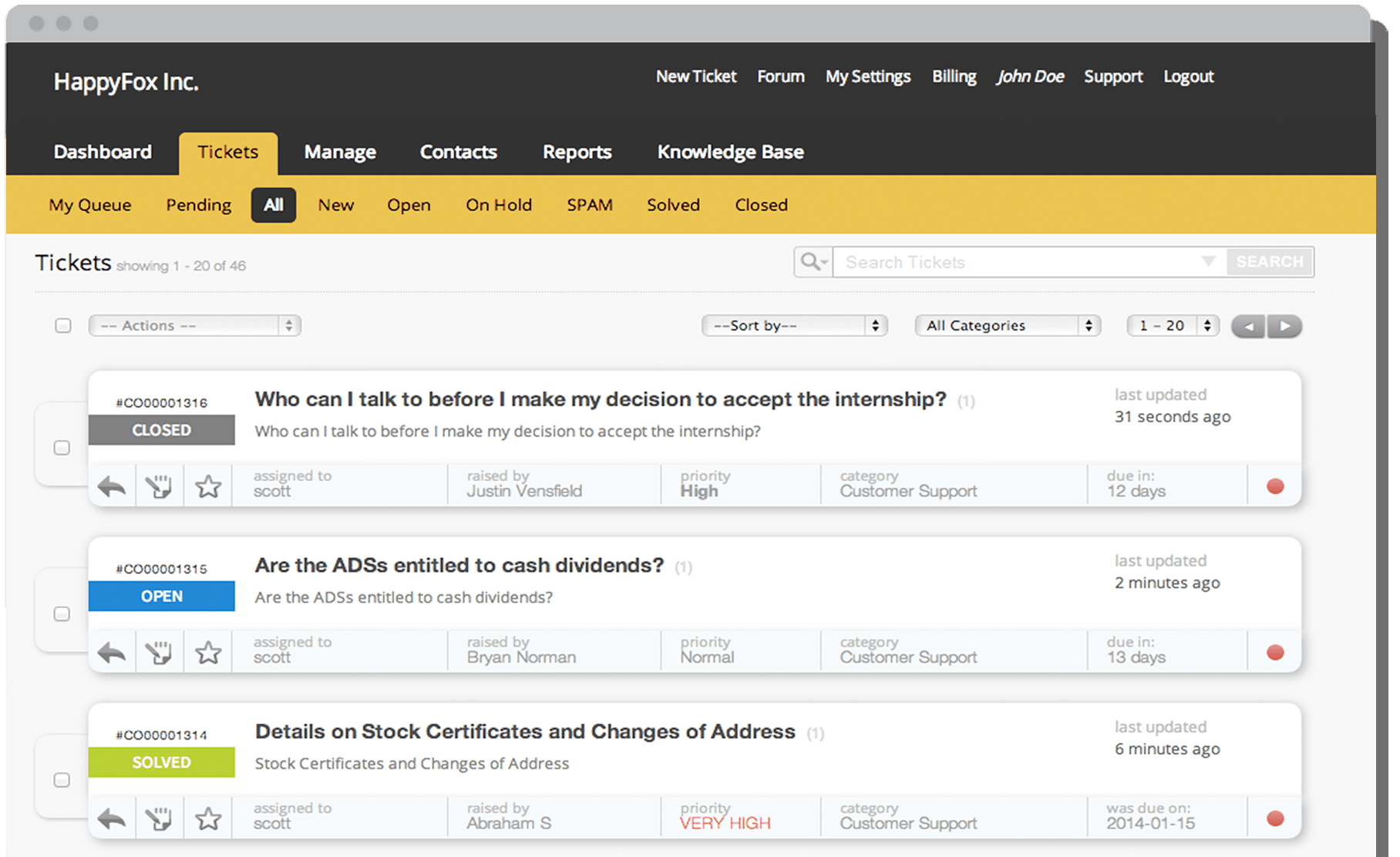Star ticket #CO00001314

pyautogui.click(x=208, y=818)
